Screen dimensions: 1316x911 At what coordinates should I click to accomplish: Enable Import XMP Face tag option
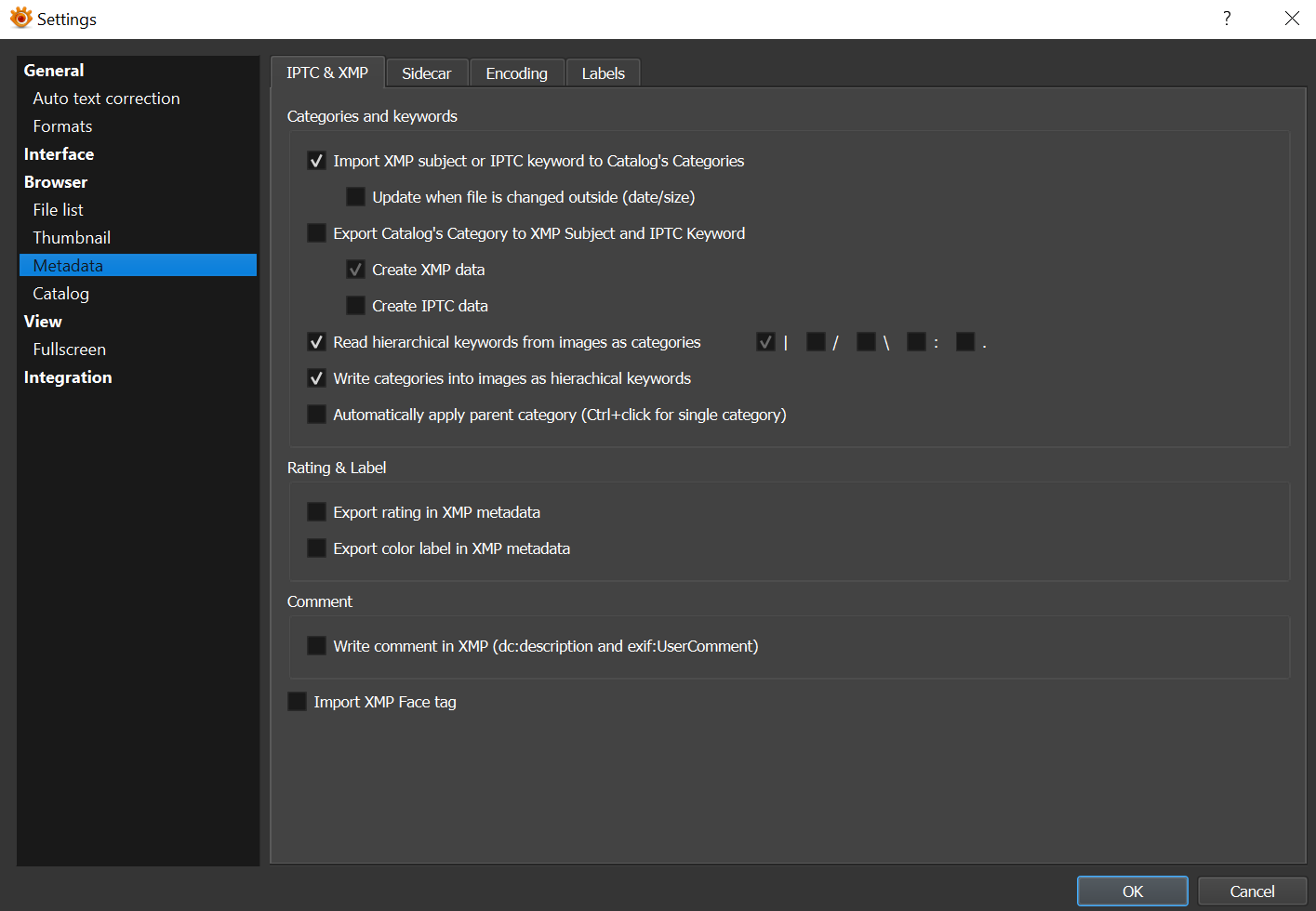(298, 702)
